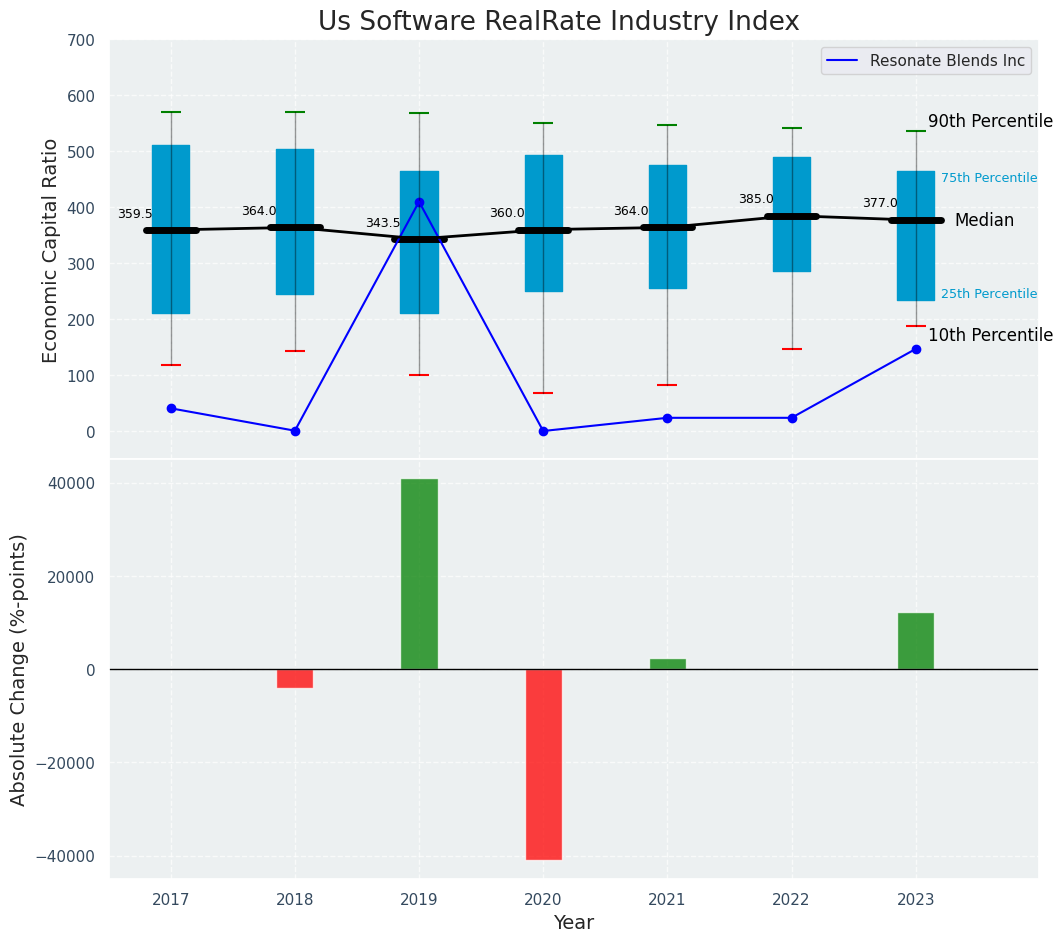Click the green 2023 change bar
1063x942 pixels.
click(915, 641)
